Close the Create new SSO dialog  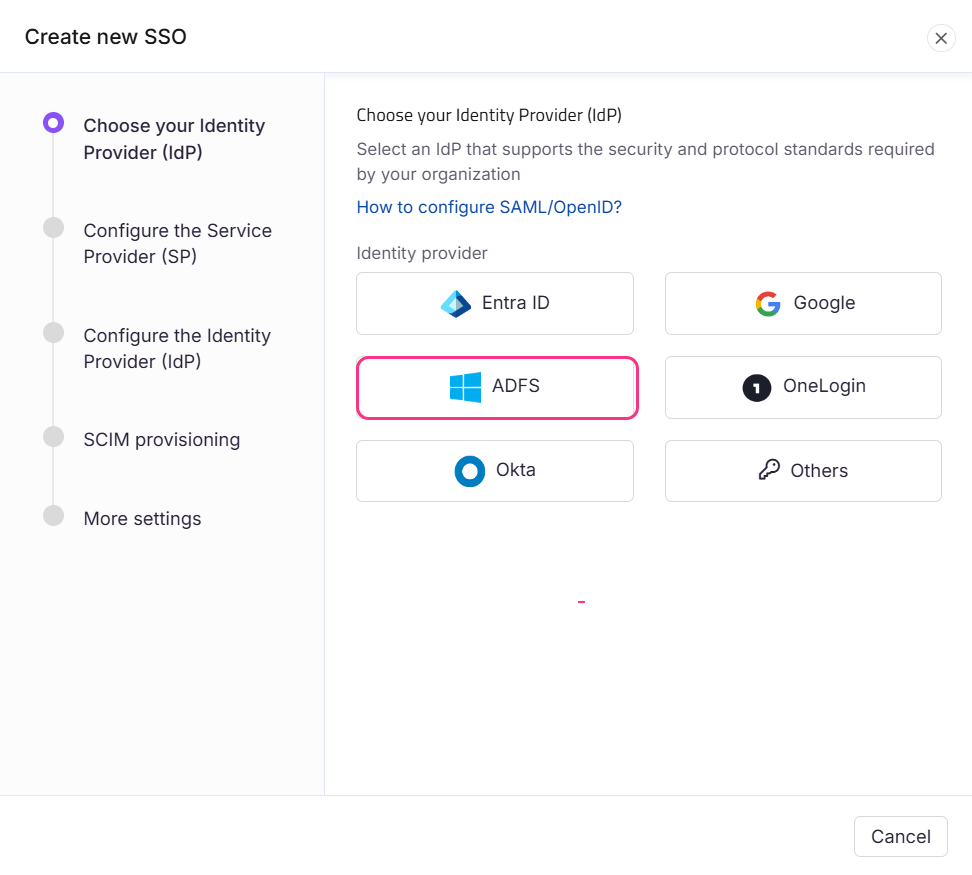click(x=941, y=38)
